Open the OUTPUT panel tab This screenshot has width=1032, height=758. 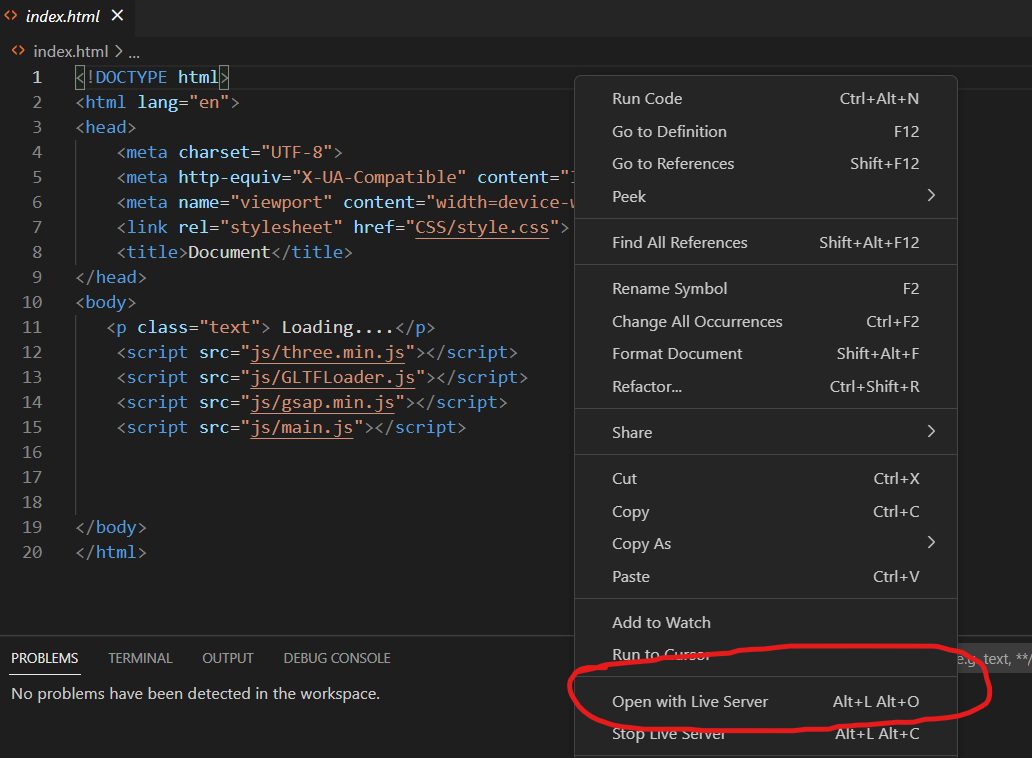coord(228,658)
